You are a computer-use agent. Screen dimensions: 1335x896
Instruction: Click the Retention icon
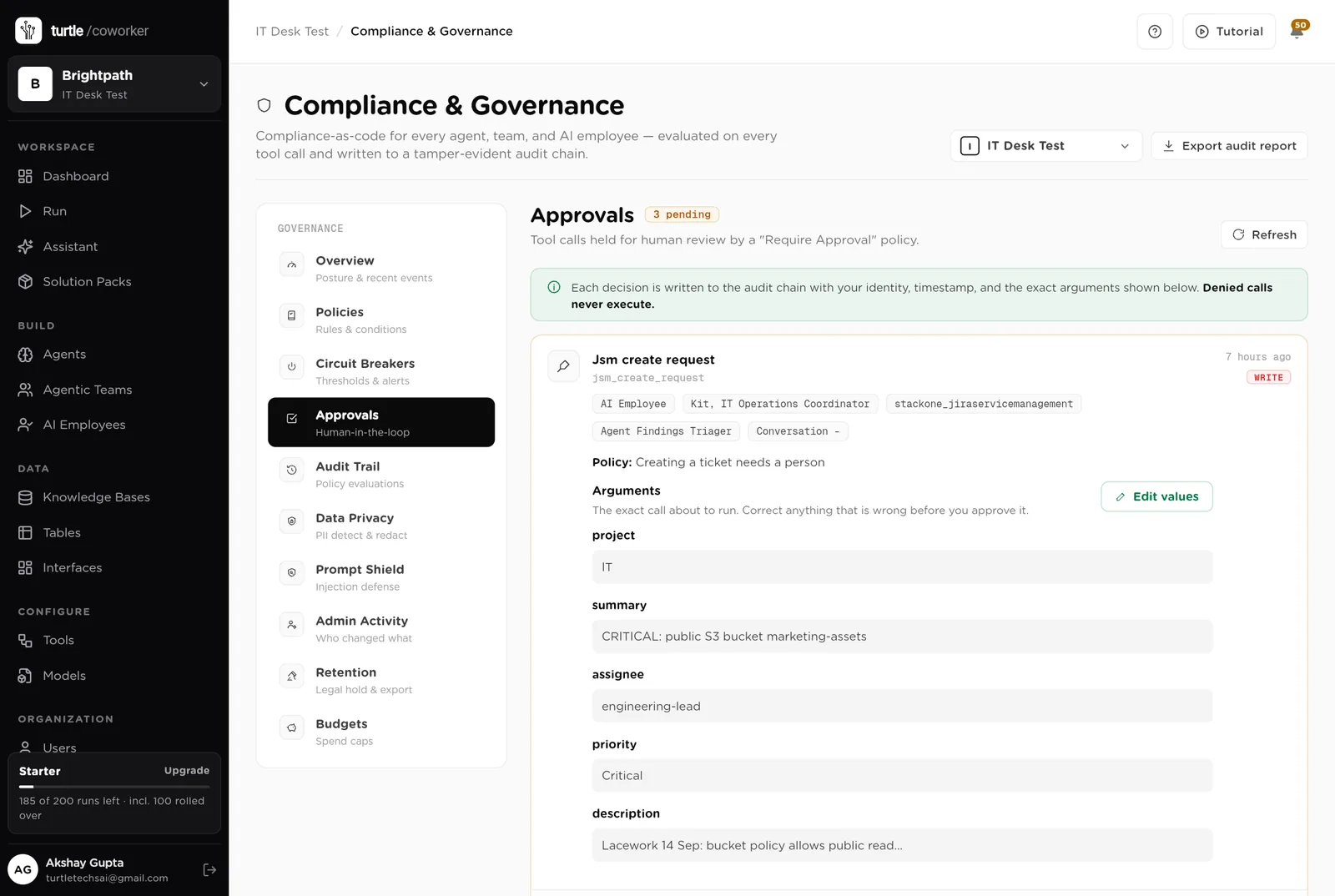click(291, 676)
